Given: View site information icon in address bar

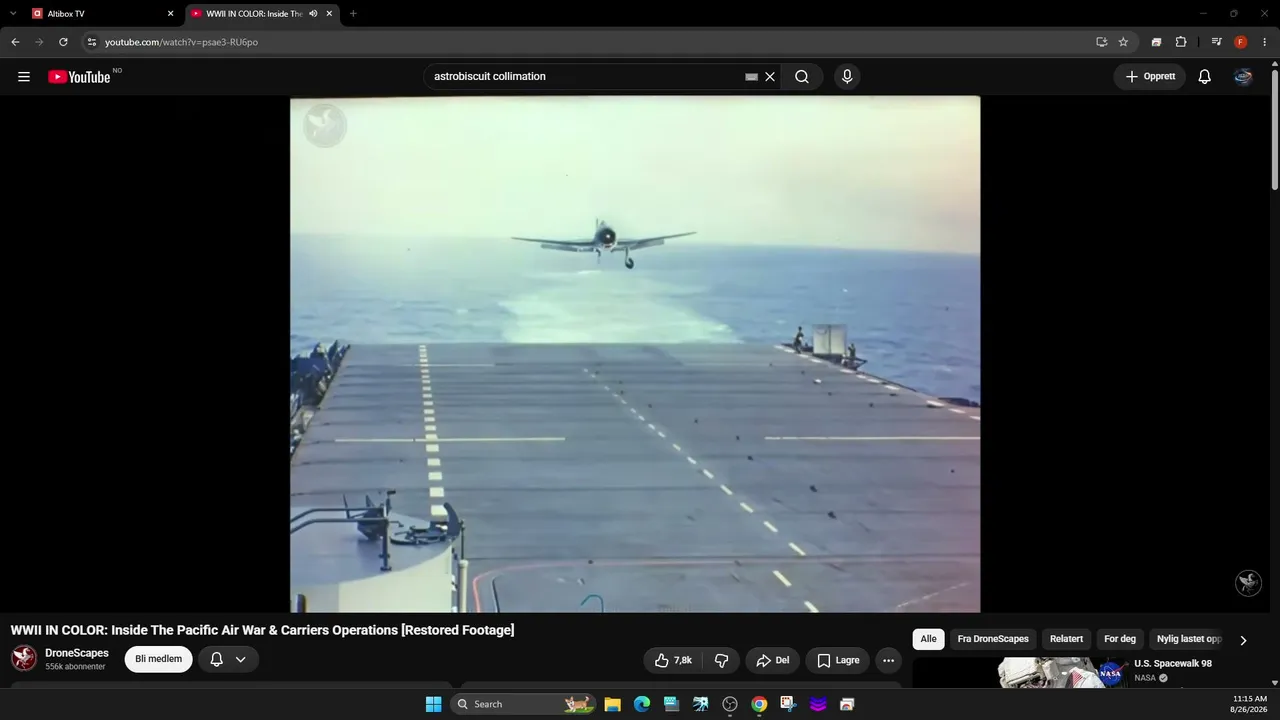Looking at the screenshot, I should tap(92, 42).
